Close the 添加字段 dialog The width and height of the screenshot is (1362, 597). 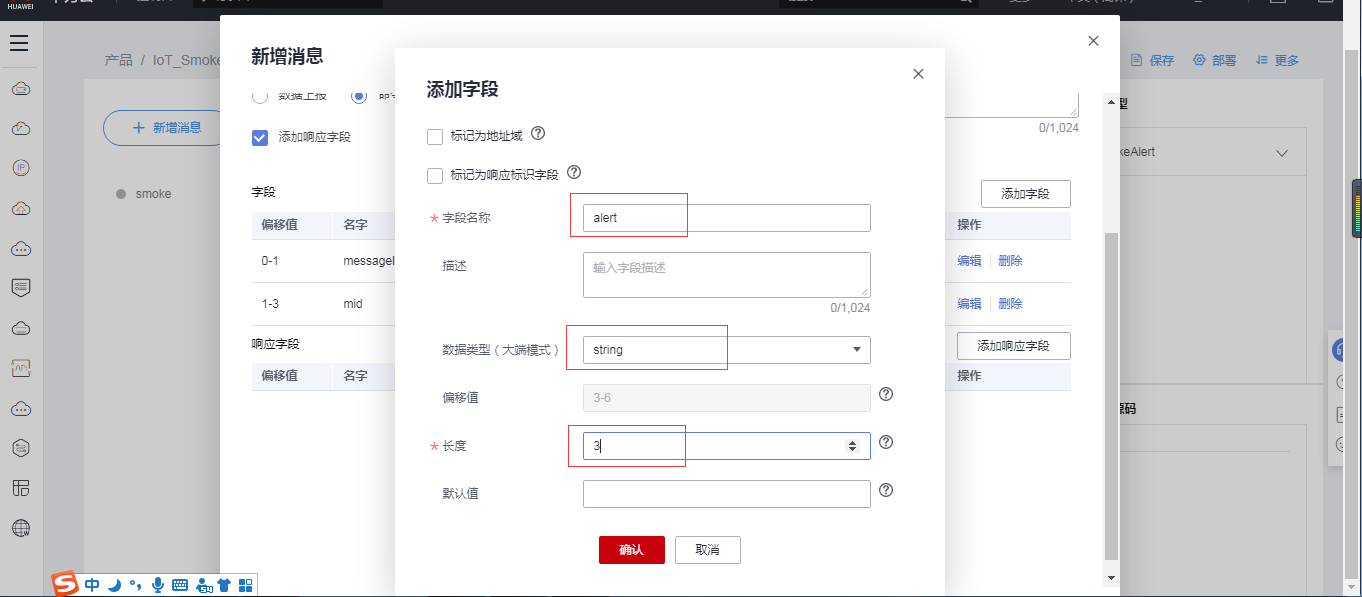click(x=918, y=74)
